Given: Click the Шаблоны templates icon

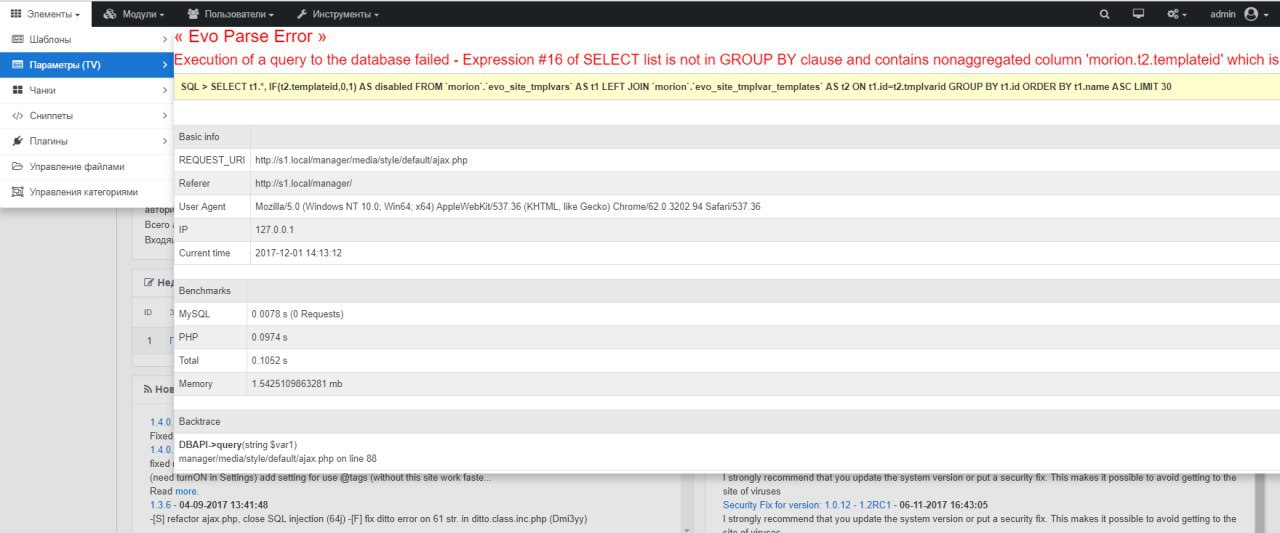Looking at the screenshot, I should (17, 39).
